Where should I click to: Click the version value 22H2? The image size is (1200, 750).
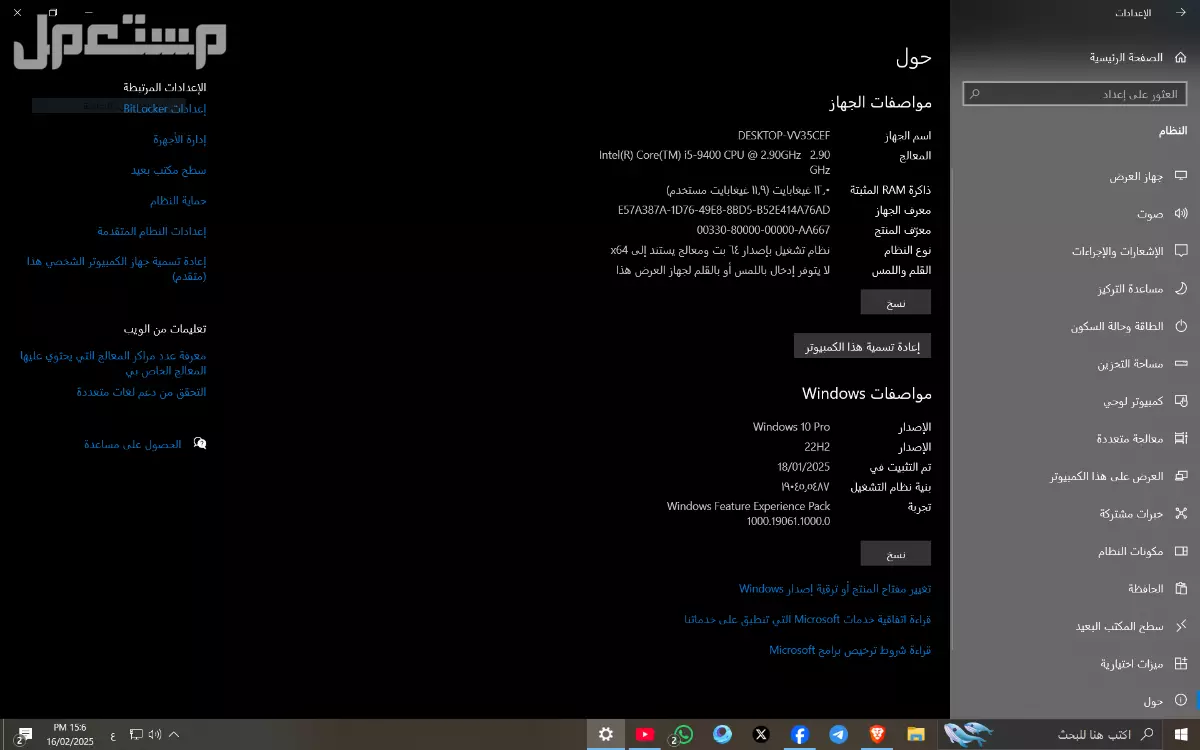click(817, 447)
